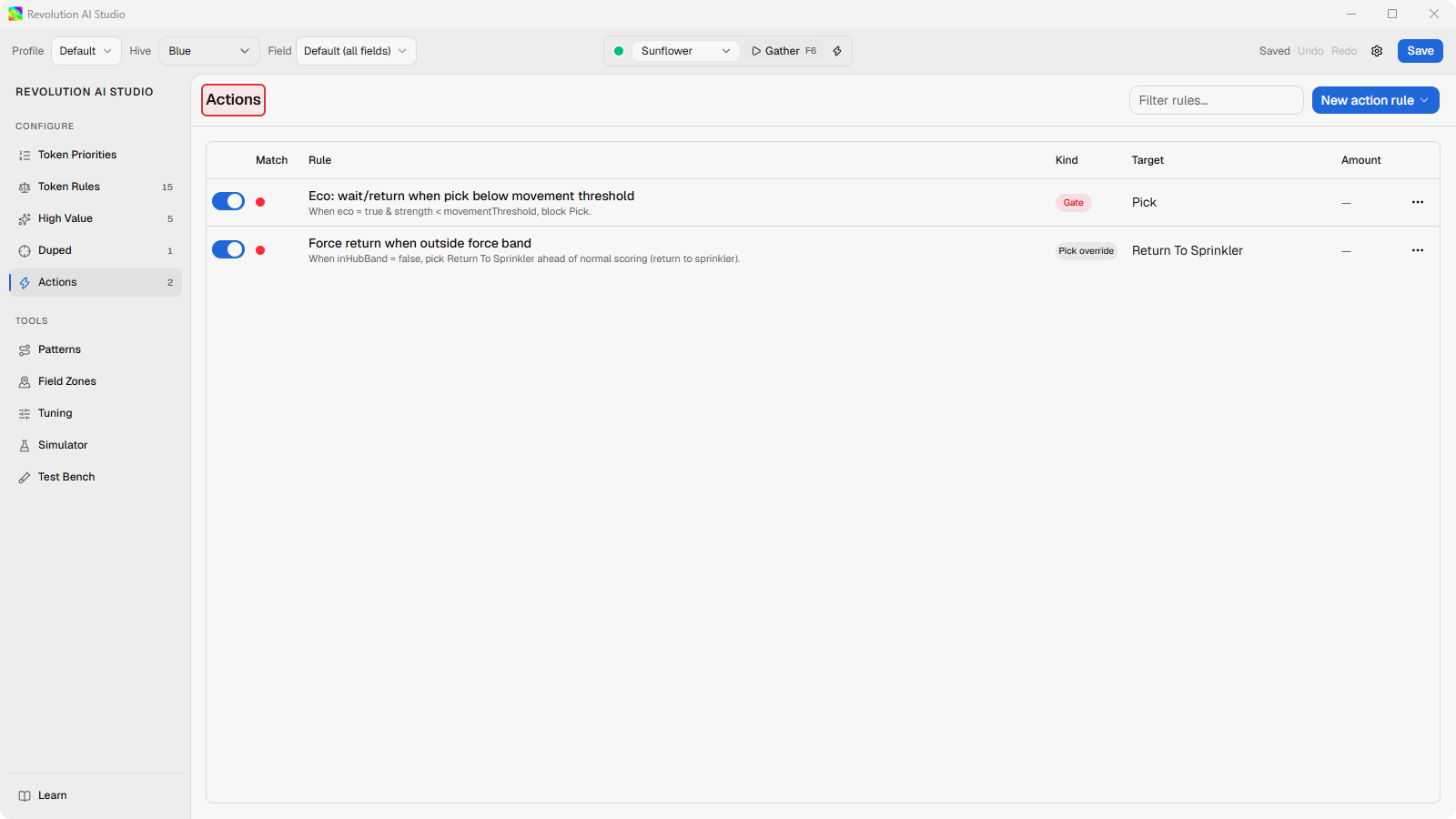Click the Field Zones sidebar icon

coord(25,382)
